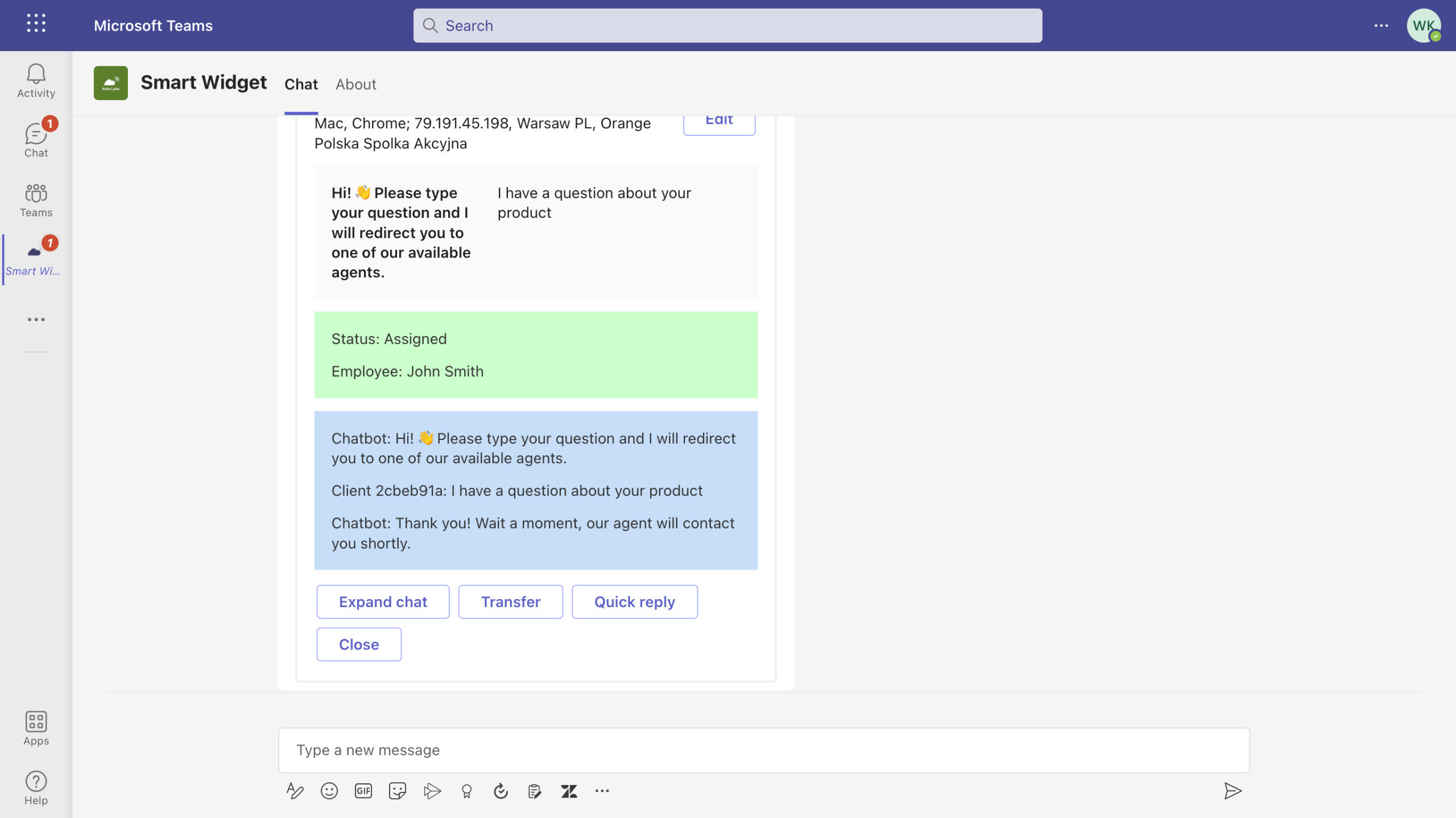The height and width of the screenshot is (818, 1456).
Task: Open the WK profile avatar
Action: click(x=1423, y=26)
